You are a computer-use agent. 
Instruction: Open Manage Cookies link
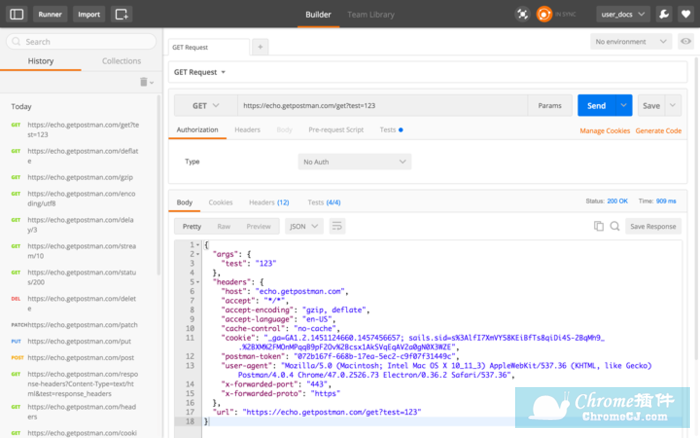[604, 131]
